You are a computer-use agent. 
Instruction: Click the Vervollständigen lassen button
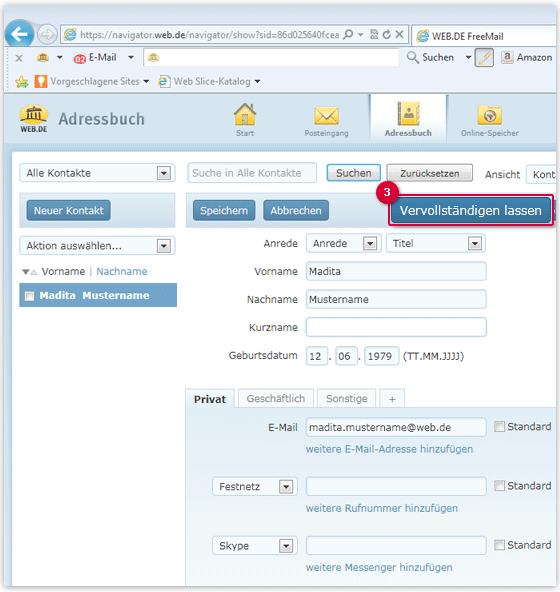(471, 210)
